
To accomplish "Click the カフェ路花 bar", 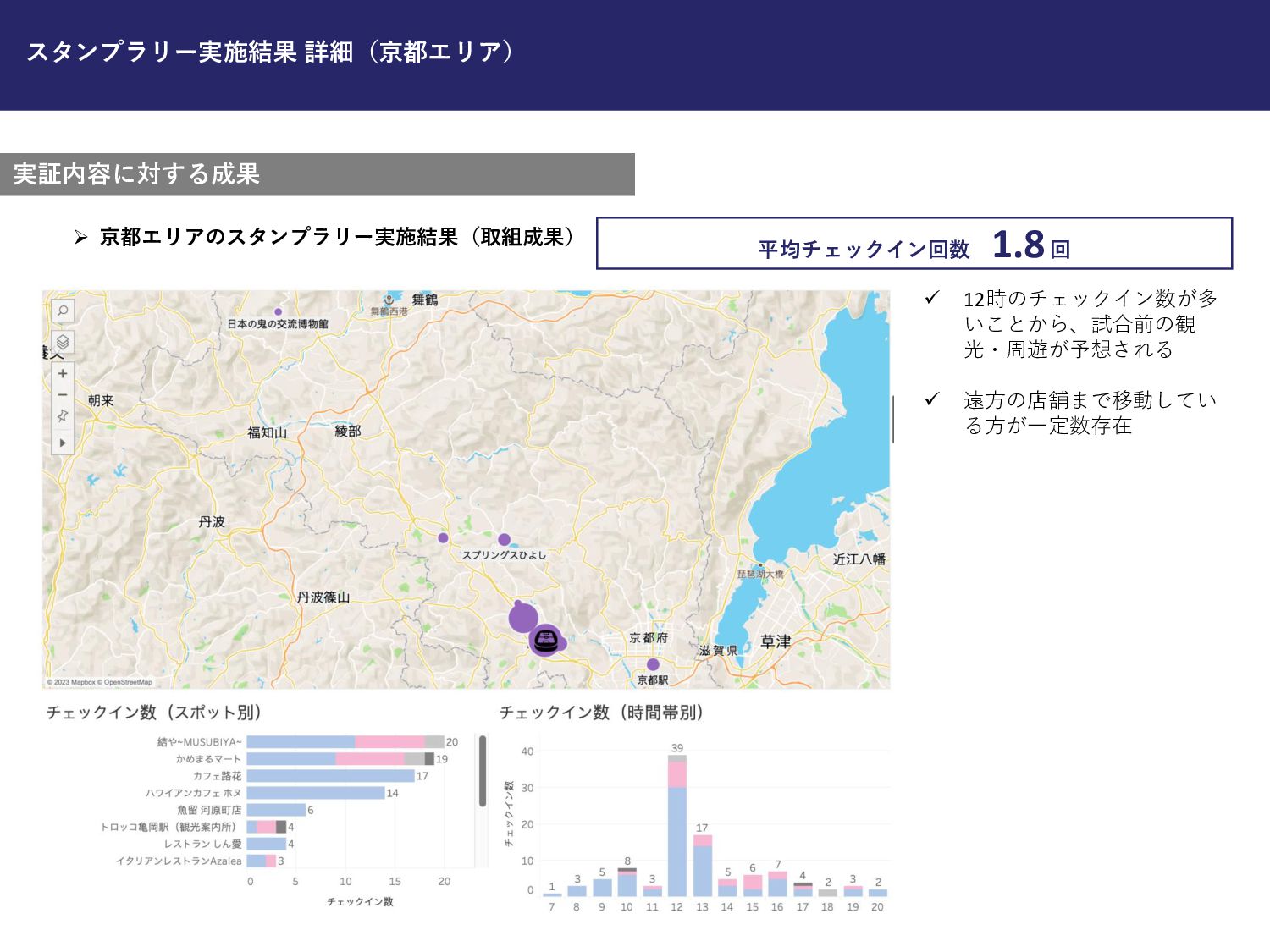I will 331,776.
